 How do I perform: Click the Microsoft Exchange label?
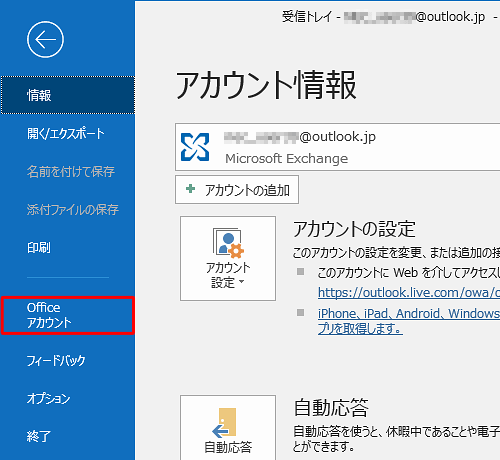(287, 159)
